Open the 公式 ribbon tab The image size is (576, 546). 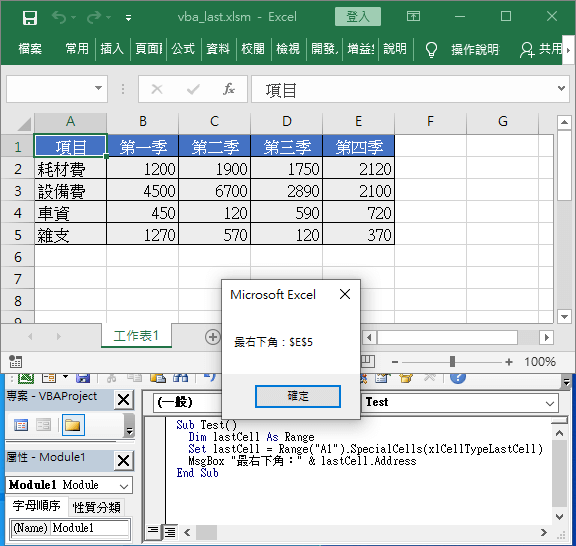tap(183, 49)
